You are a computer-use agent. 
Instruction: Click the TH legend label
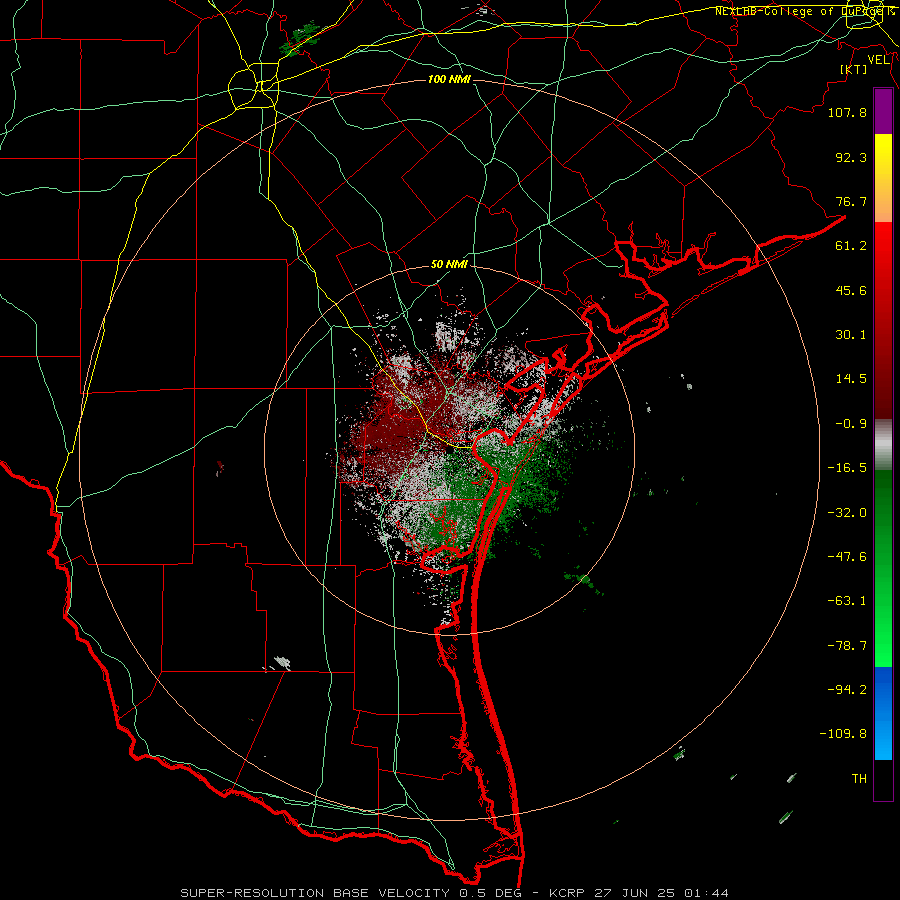[x=859, y=779]
